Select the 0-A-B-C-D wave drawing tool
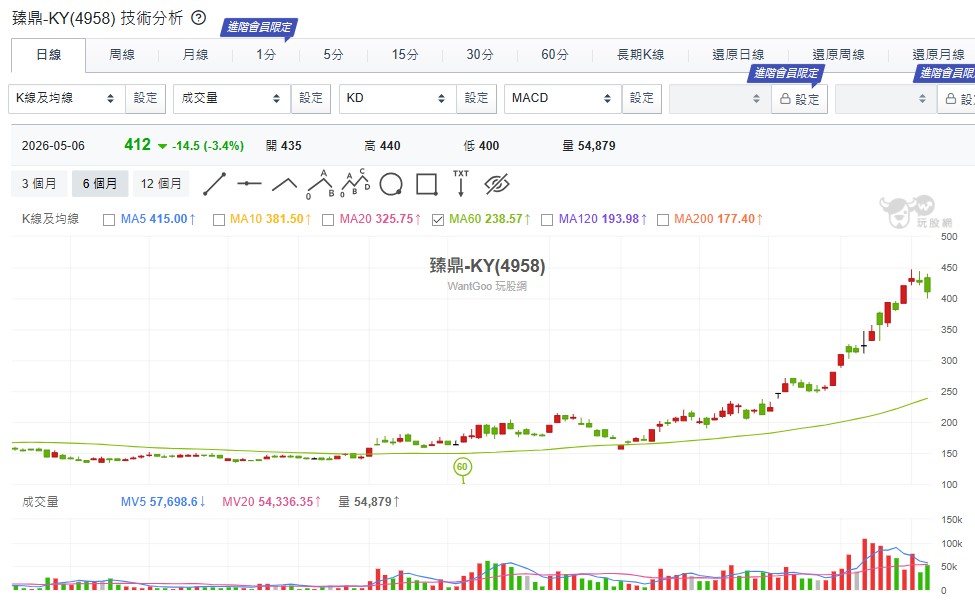This screenshot has height=600, width=975. pyautogui.click(x=356, y=183)
